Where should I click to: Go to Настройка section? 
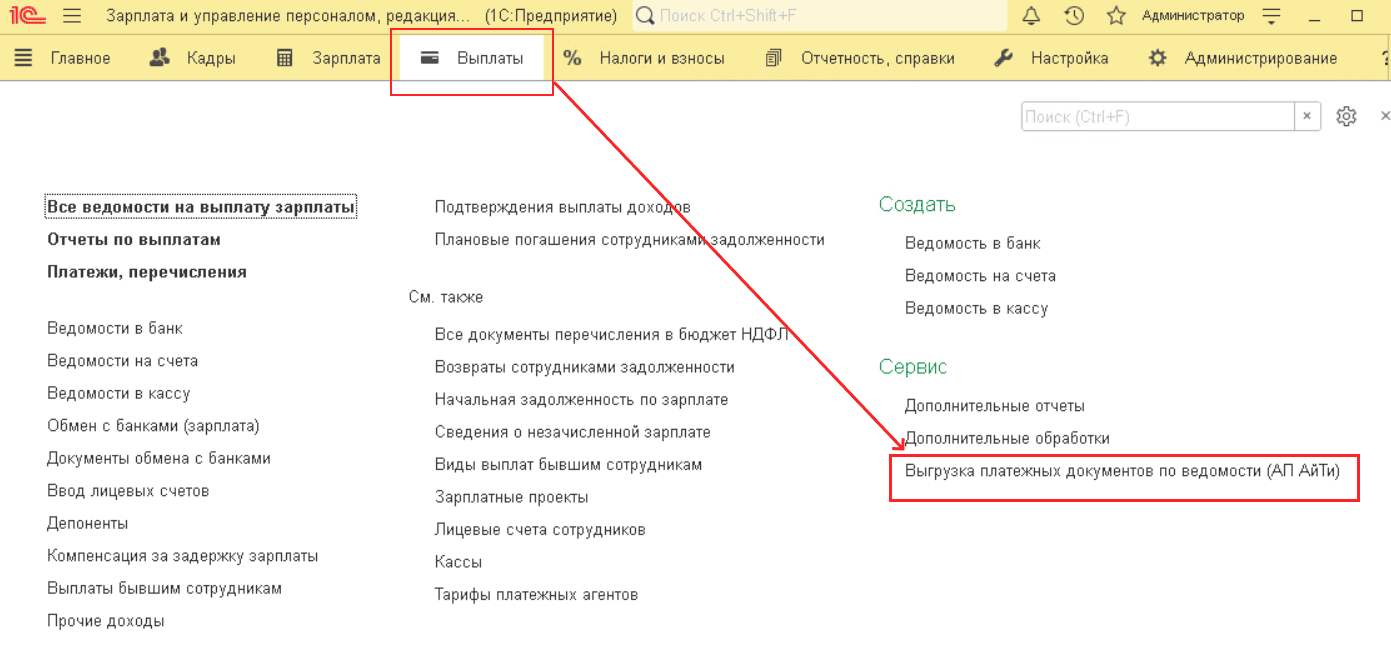pos(1052,58)
